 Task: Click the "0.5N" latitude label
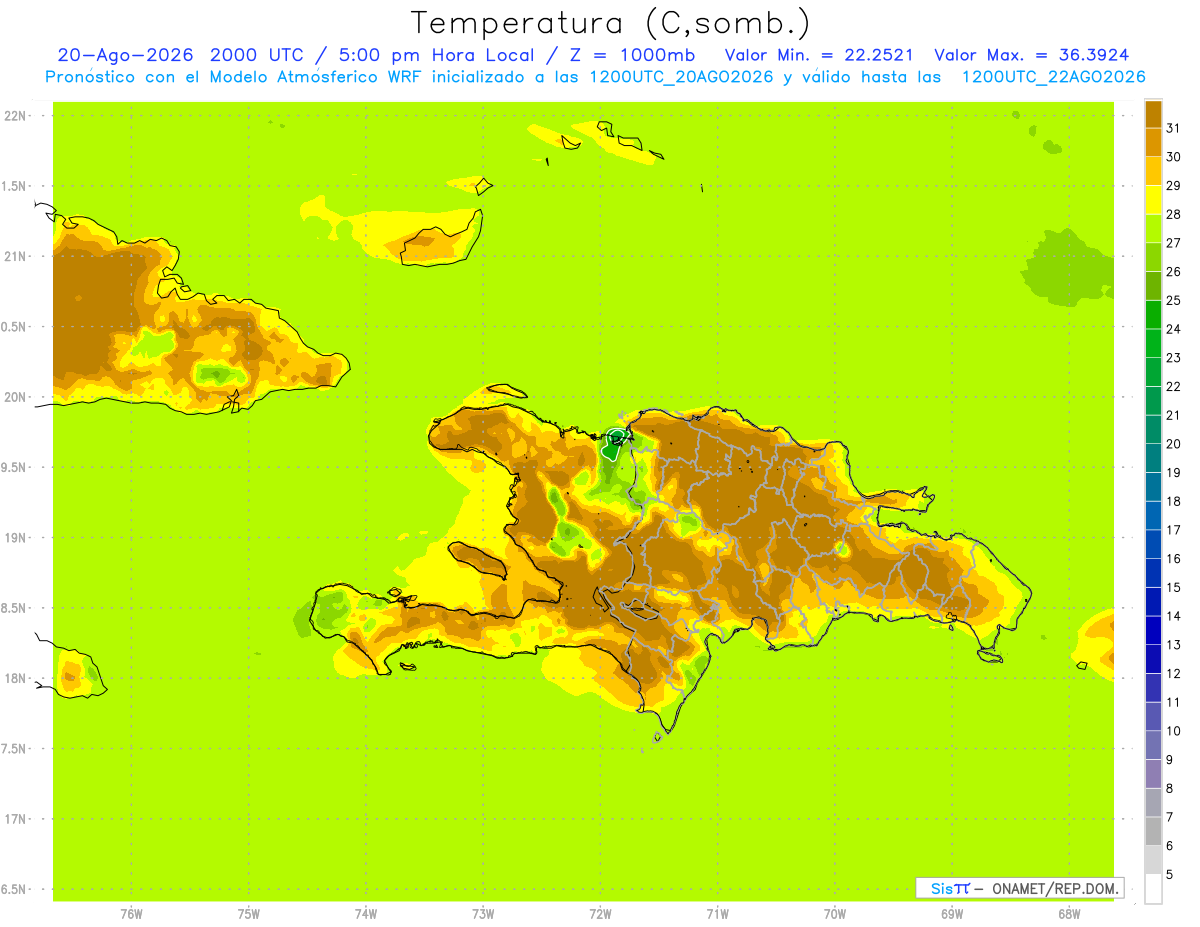click(15, 327)
